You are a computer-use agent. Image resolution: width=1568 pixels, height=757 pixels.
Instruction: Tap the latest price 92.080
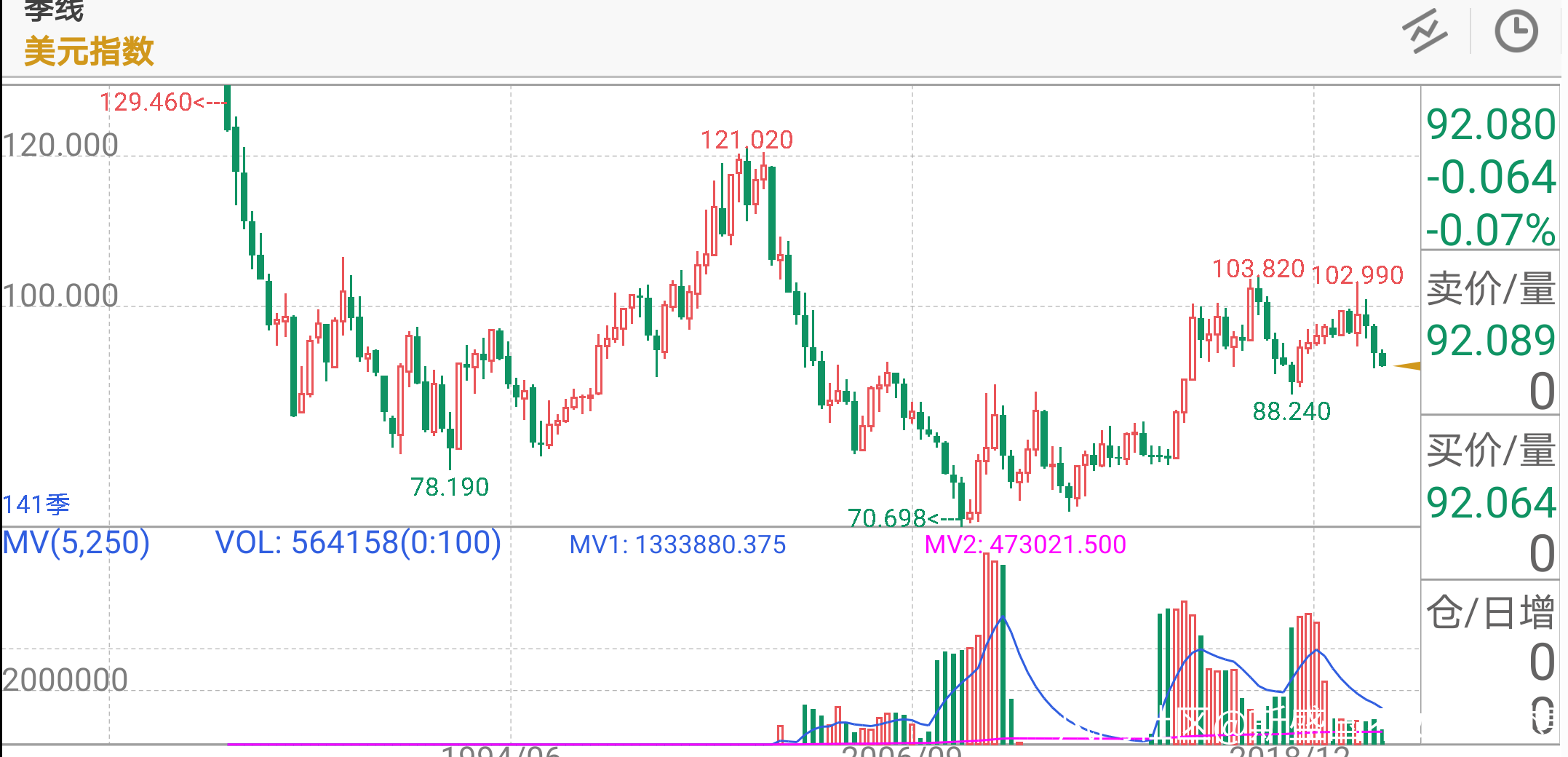tap(1491, 124)
